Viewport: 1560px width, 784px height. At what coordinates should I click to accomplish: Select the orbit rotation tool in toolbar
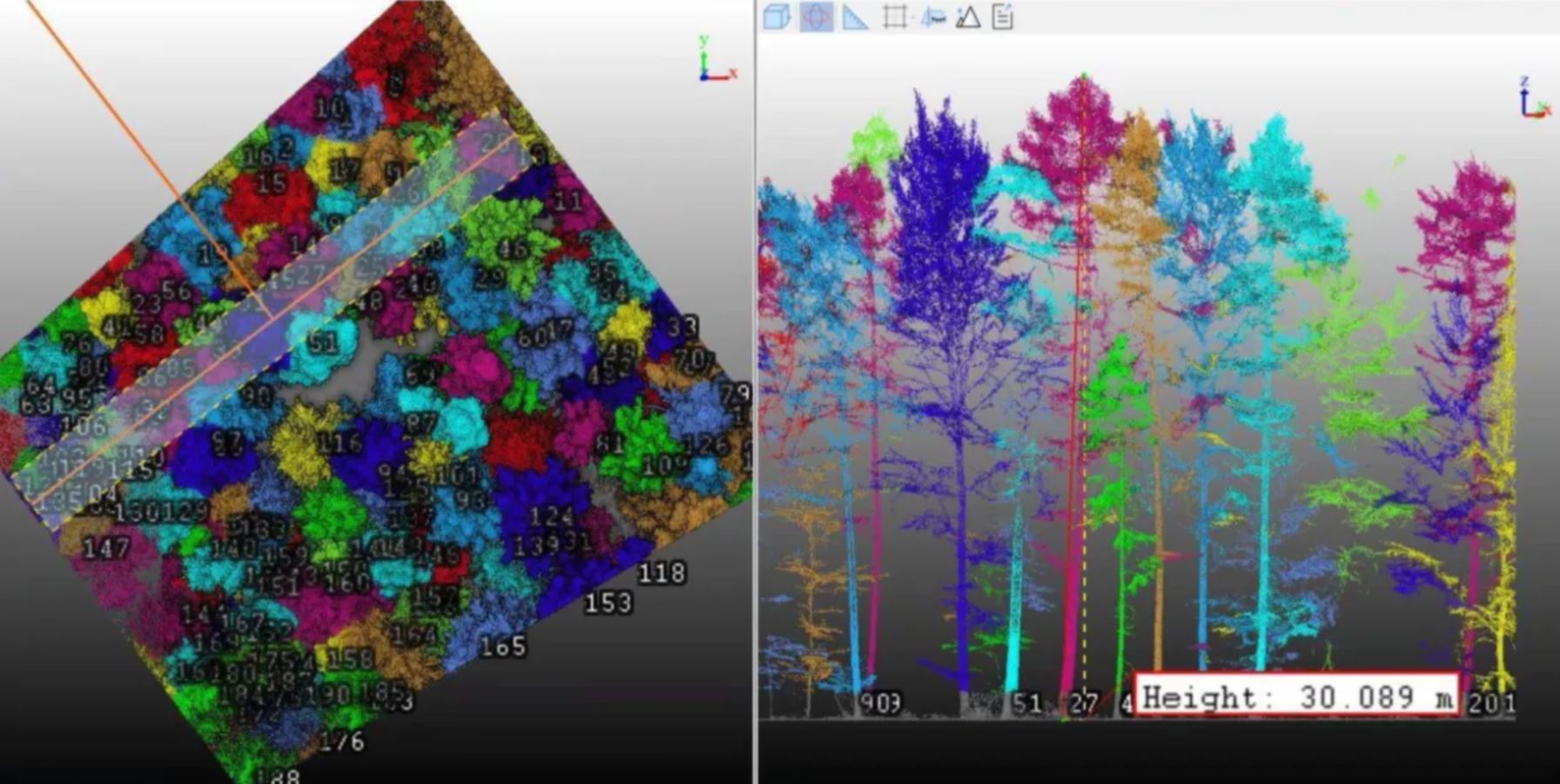coord(816,17)
